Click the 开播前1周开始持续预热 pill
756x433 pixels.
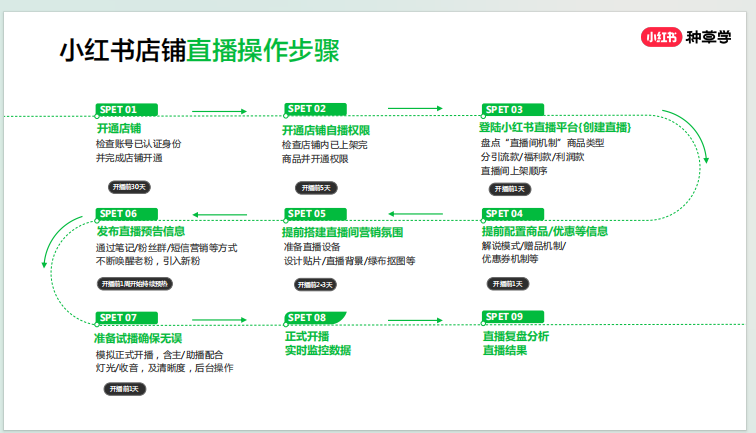(x=135, y=284)
